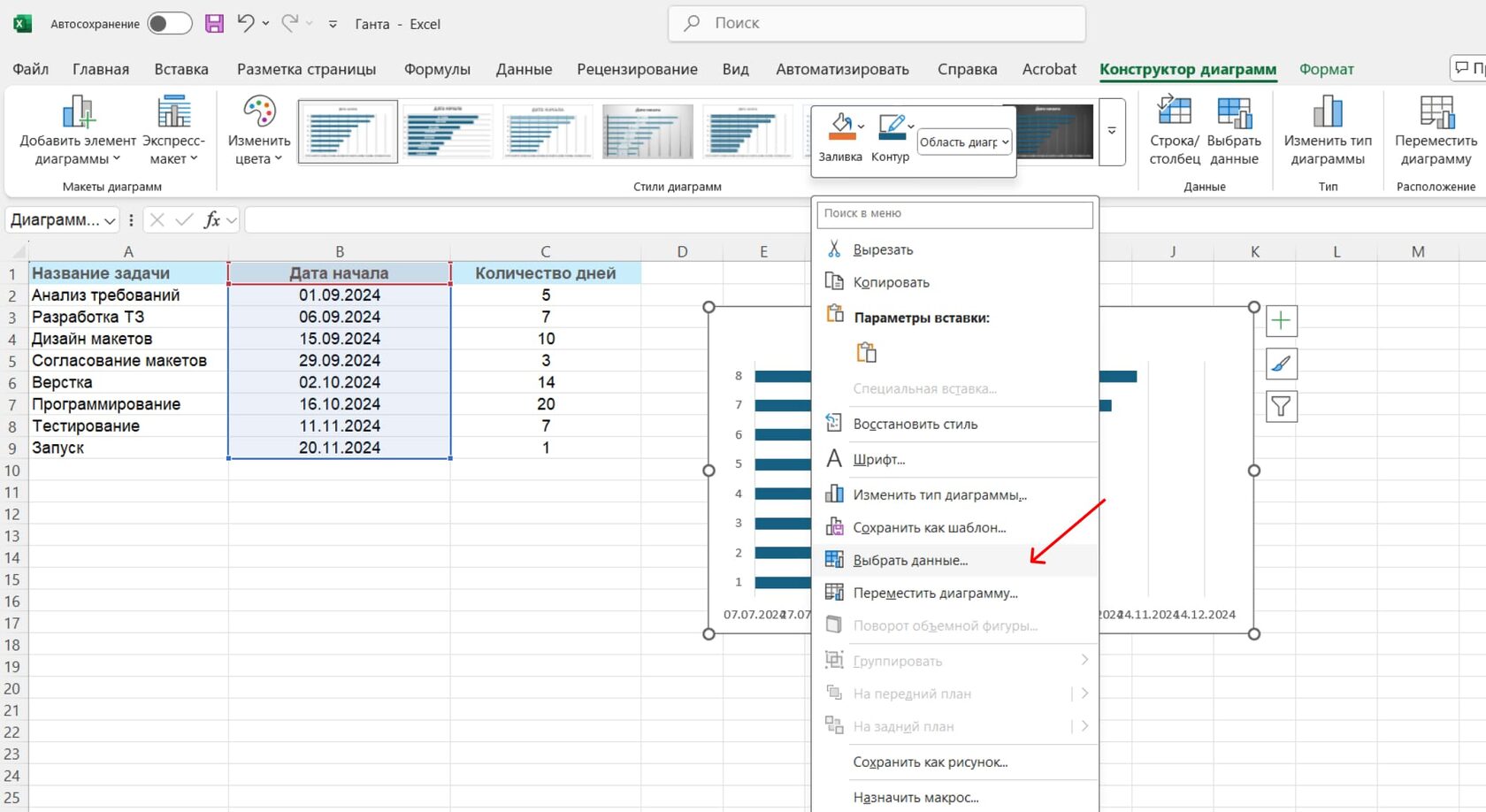Open the Файл tab
Viewport: 1486px width, 812px height.
(31, 69)
